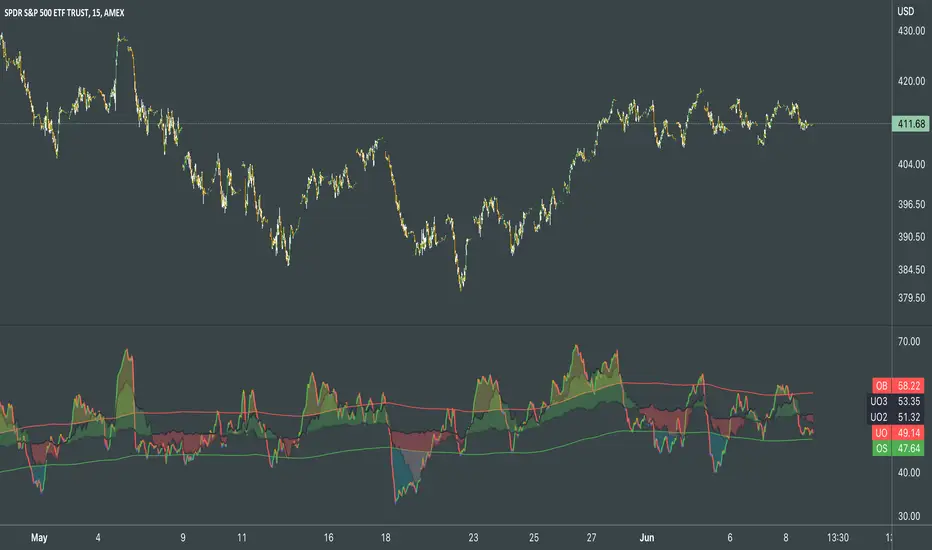This screenshot has height=550, width=932.
Task: Click the May label on time axis
Action: tap(39, 538)
